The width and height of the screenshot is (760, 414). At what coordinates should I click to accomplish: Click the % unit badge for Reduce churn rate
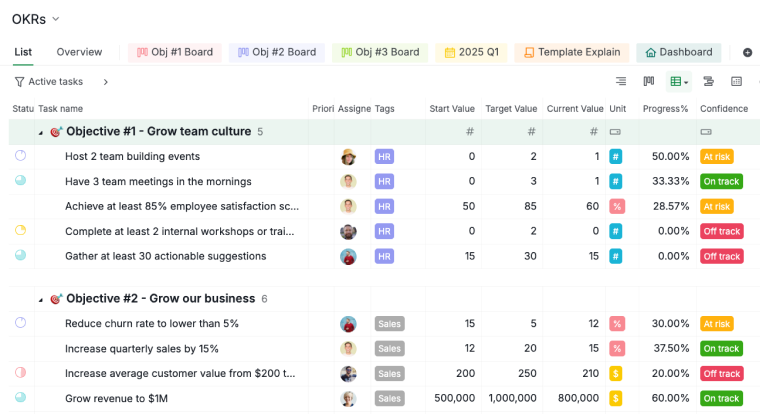pos(617,324)
